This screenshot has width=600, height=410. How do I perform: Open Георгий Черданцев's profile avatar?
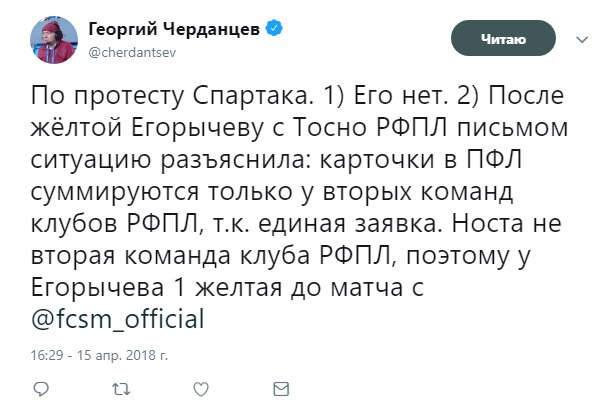pos(54,40)
